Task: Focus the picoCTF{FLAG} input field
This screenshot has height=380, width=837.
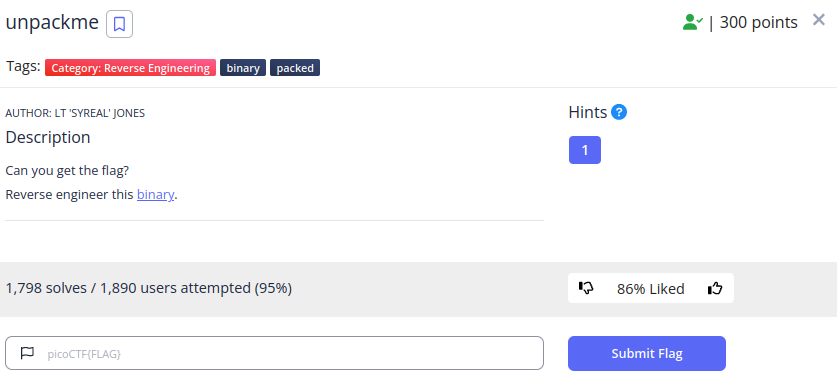Action: 274,353
